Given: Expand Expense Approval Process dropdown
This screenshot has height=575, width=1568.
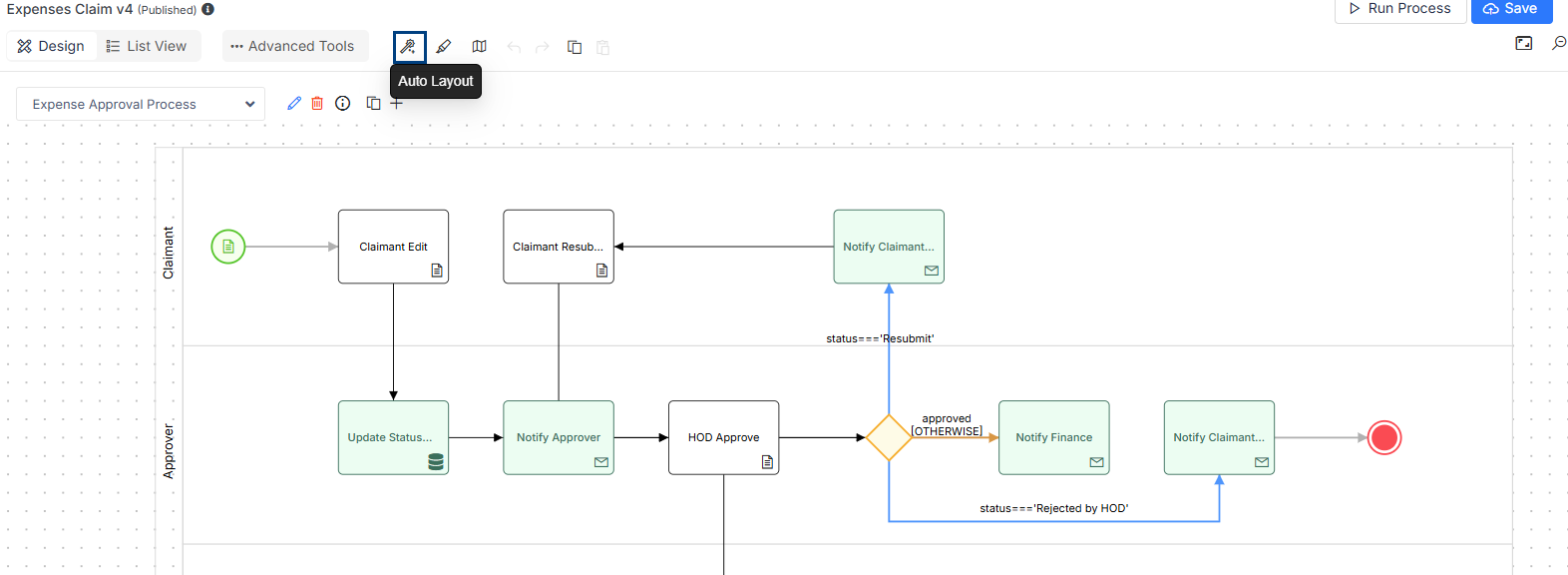Looking at the screenshot, I should [141, 104].
